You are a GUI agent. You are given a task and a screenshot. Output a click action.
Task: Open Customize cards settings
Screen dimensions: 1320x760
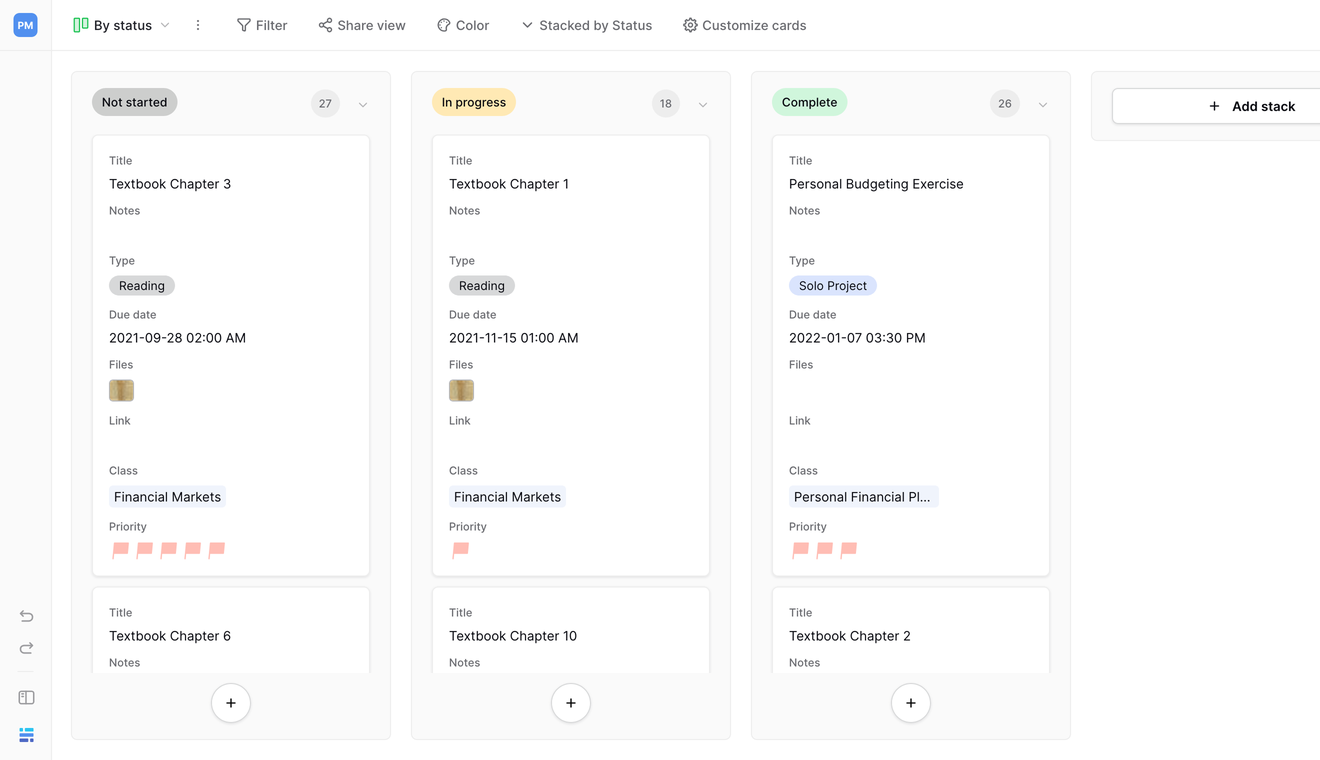[744, 26]
